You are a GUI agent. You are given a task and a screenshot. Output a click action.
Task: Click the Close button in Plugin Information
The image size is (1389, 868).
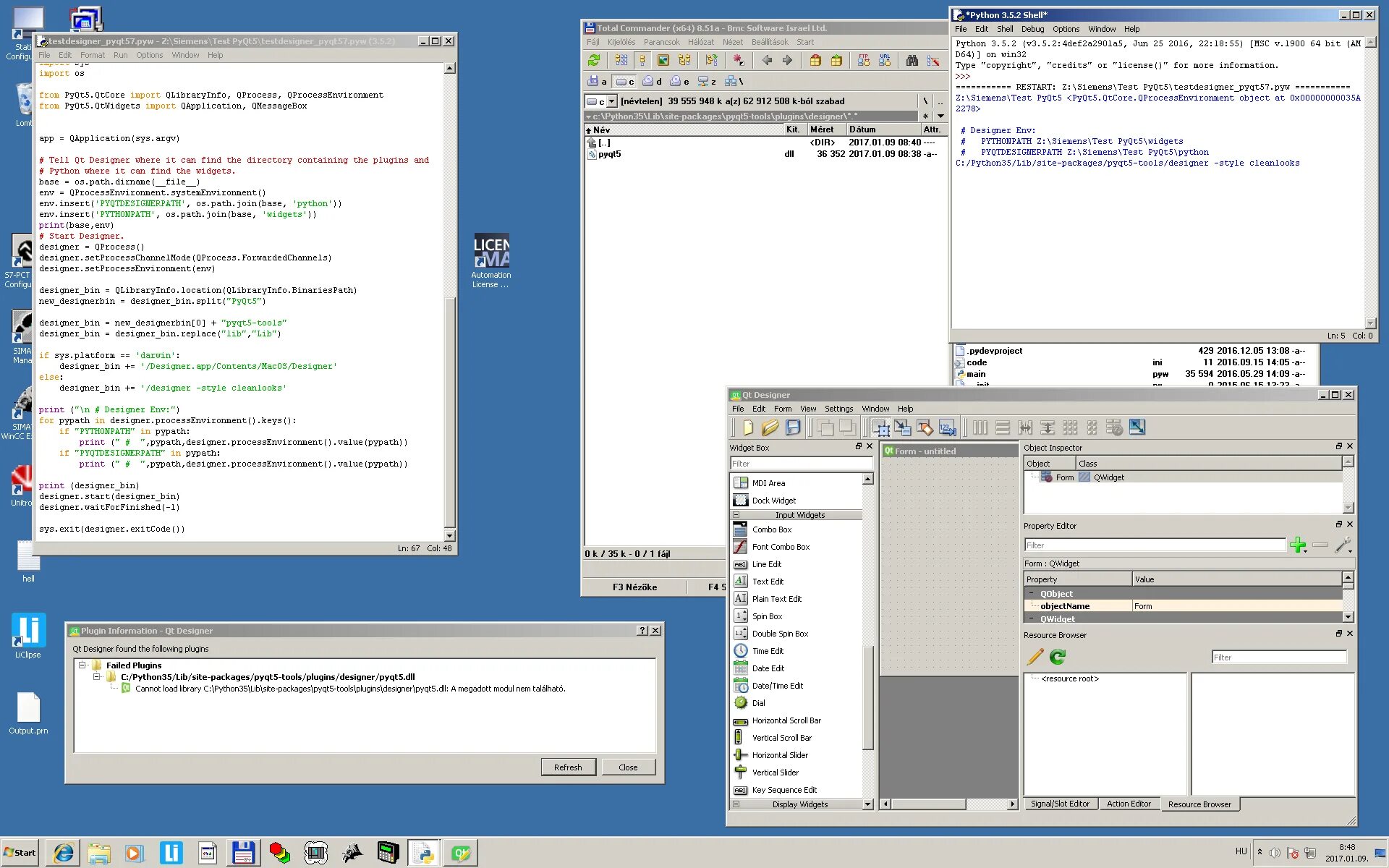[x=628, y=766]
